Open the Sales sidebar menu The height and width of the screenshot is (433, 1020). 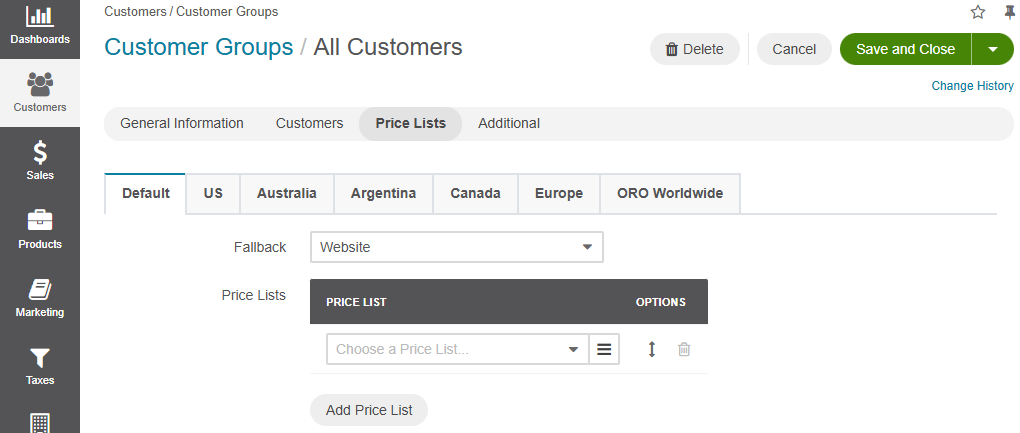click(40, 160)
